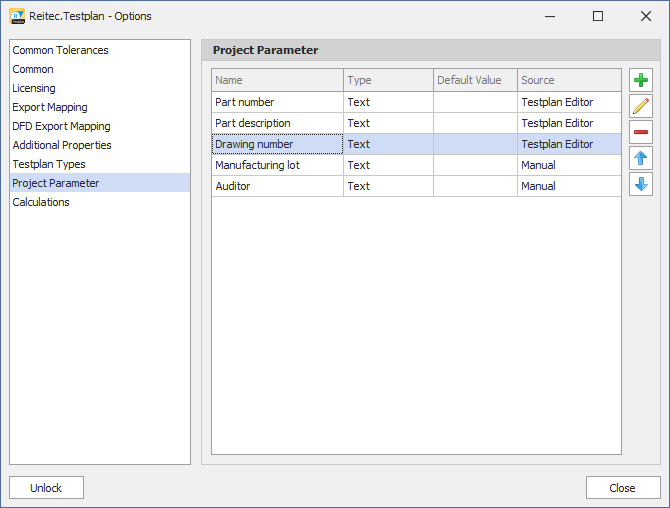
Task: Sort table by Name column header
Action: click(x=276, y=80)
